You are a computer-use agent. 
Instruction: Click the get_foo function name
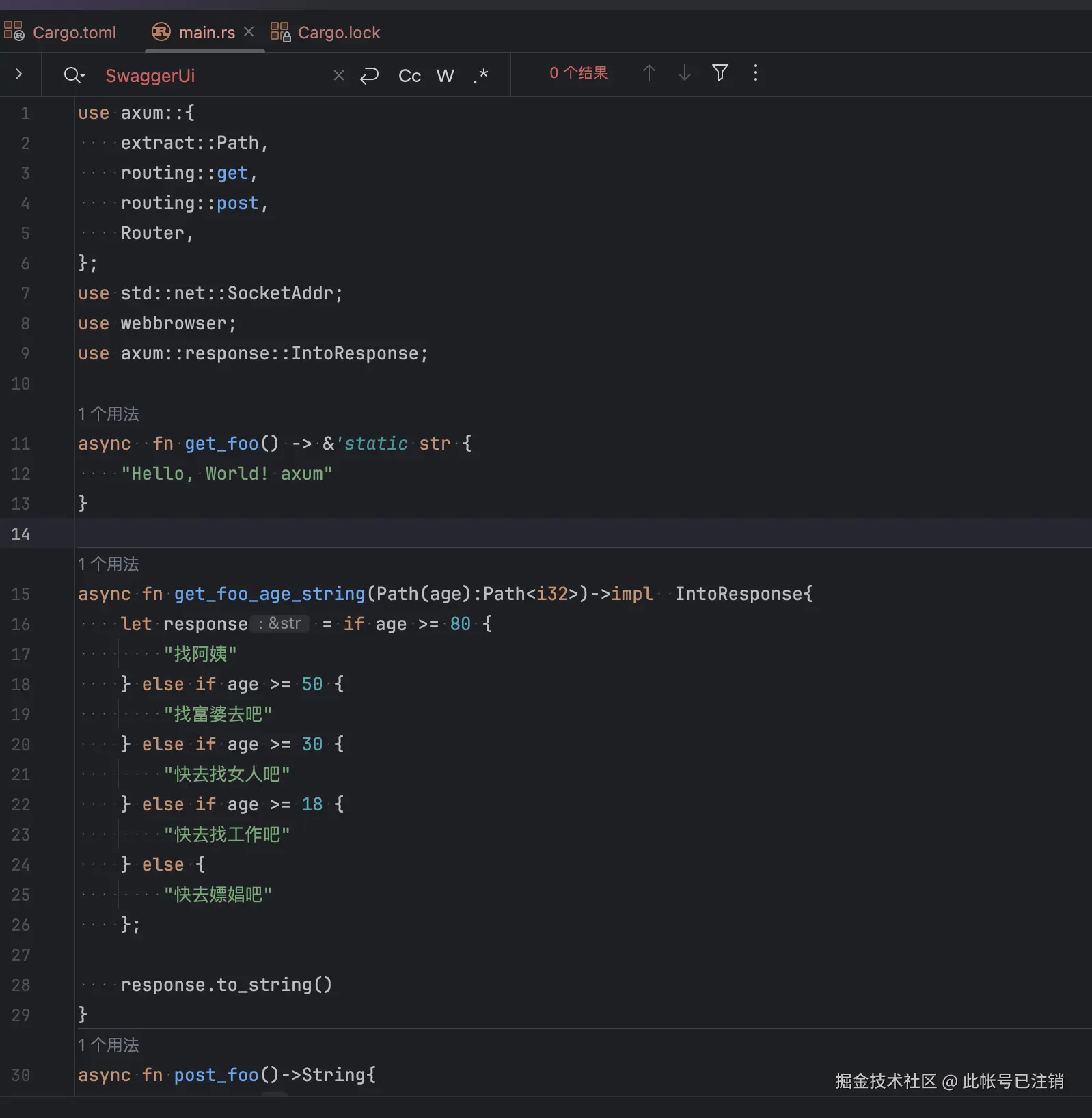(222, 444)
